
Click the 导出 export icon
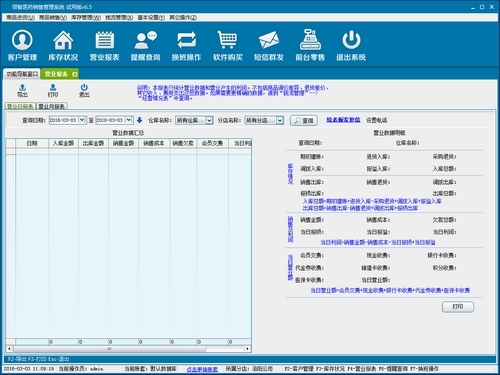22,90
